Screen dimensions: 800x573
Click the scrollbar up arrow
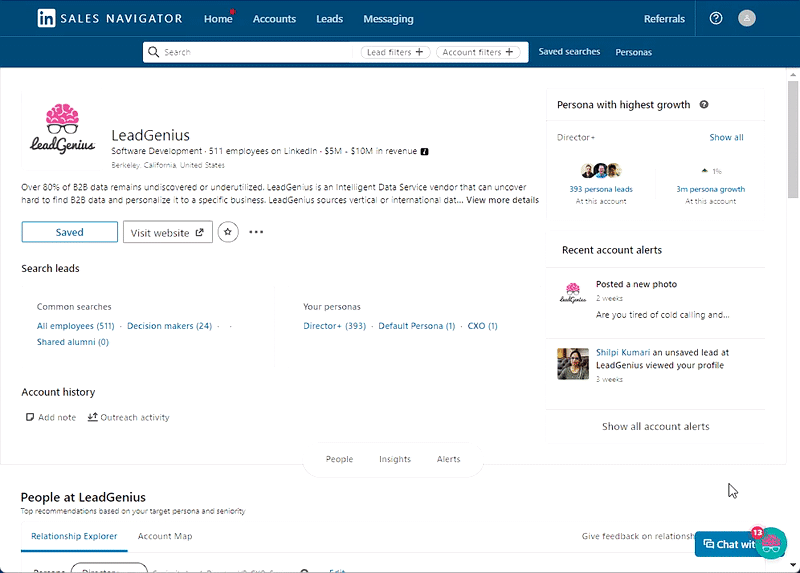click(793, 74)
